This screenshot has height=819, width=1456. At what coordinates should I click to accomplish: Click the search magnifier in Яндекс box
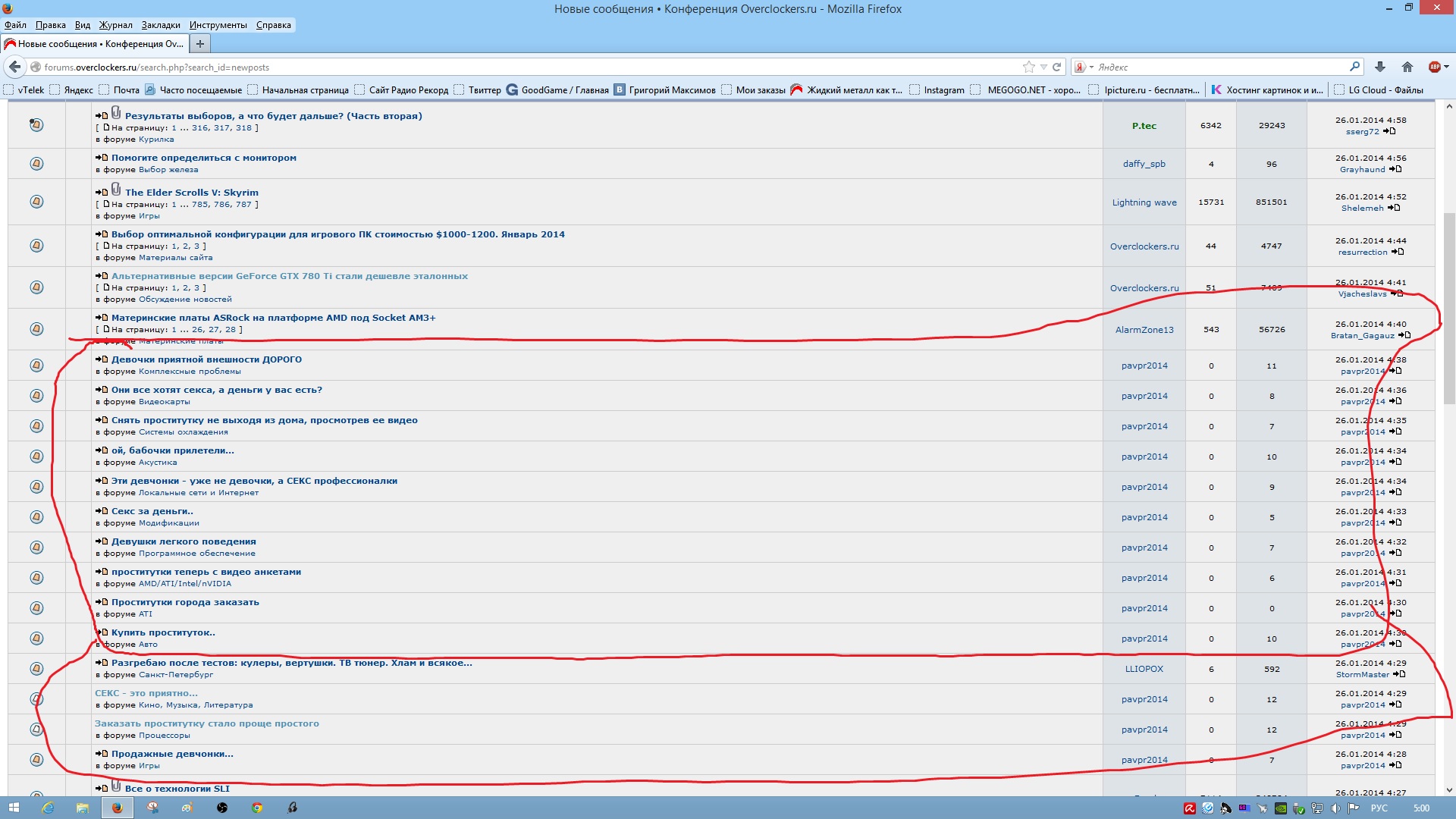click(1354, 67)
